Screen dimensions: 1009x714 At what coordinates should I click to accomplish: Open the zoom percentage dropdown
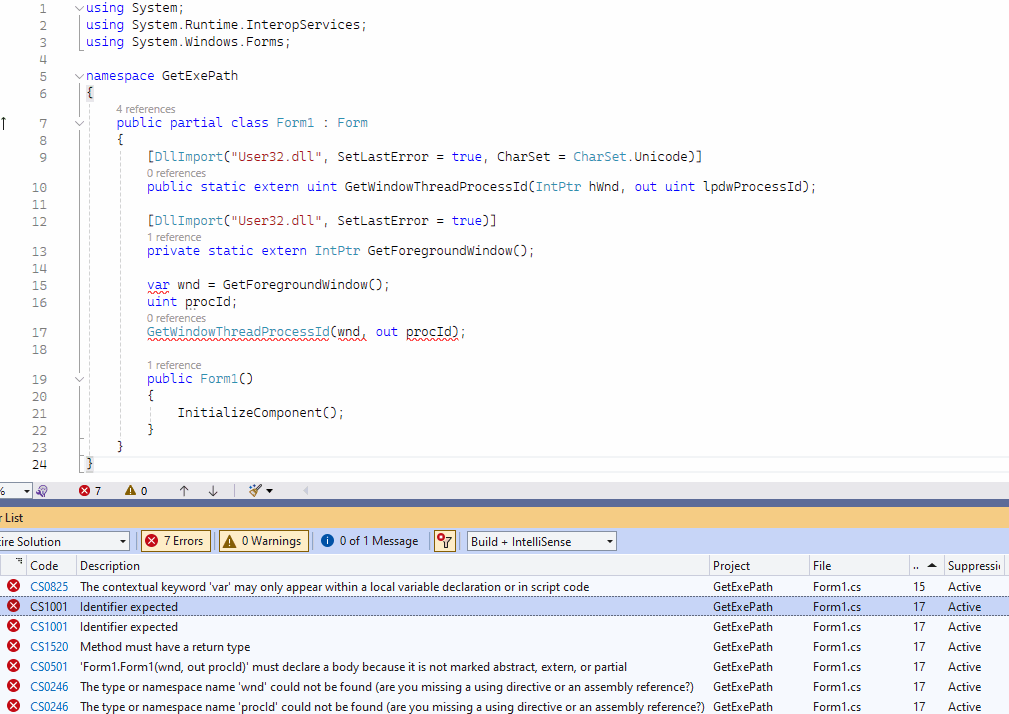(x=26, y=491)
